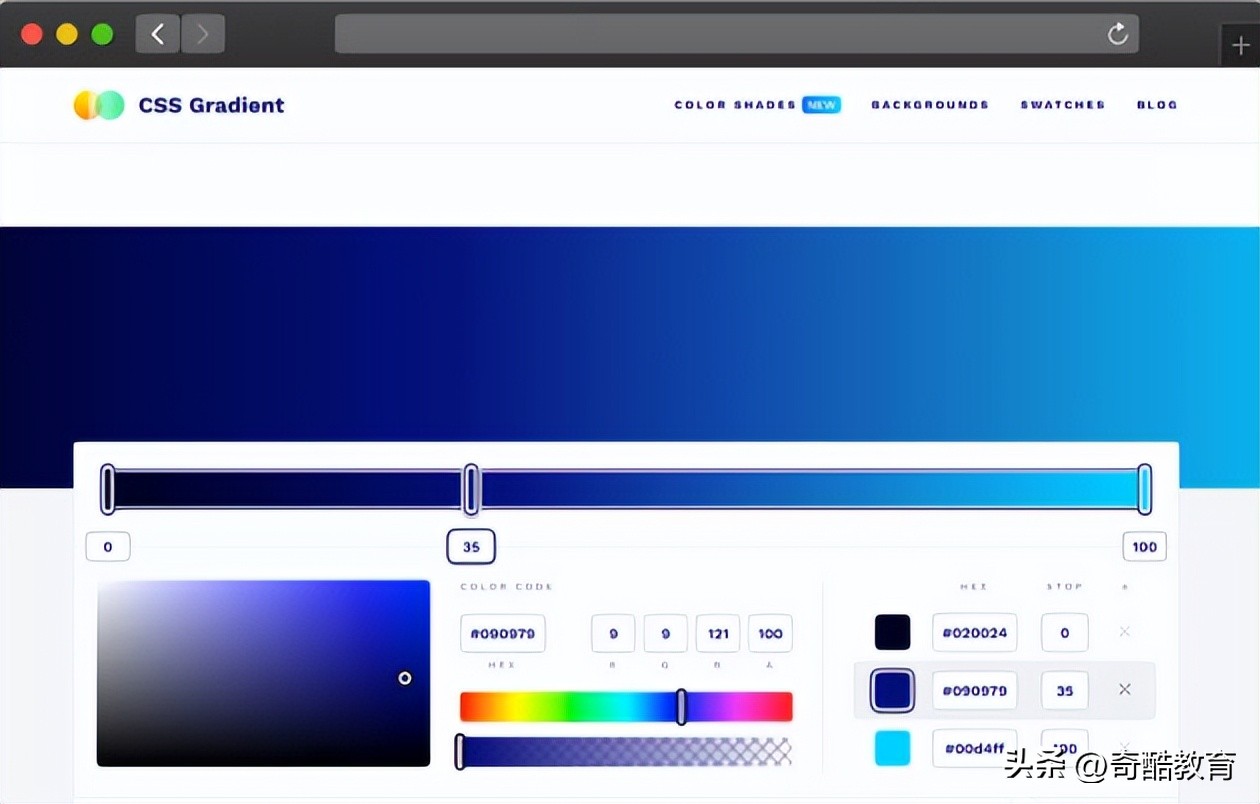Select the #00d4ff color stop swatch
Image resolution: width=1260 pixels, height=804 pixels.
pos(891,747)
